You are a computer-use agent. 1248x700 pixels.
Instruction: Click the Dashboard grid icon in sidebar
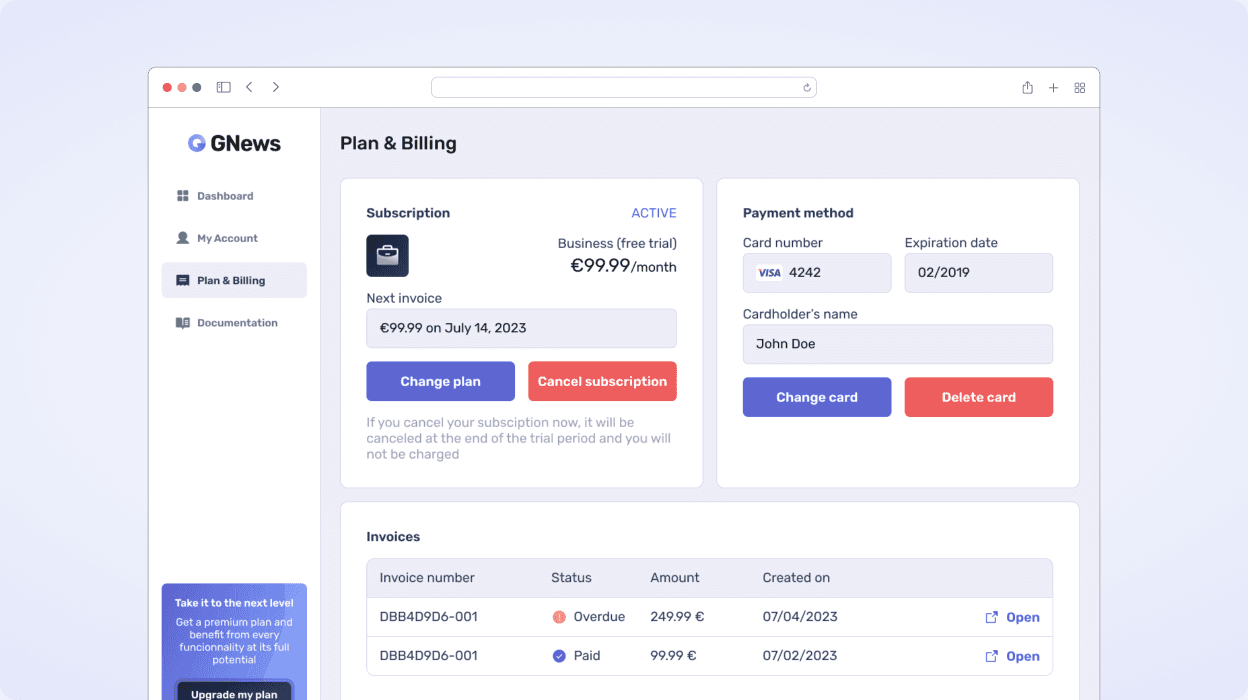pyautogui.click(x=183, y=196)
